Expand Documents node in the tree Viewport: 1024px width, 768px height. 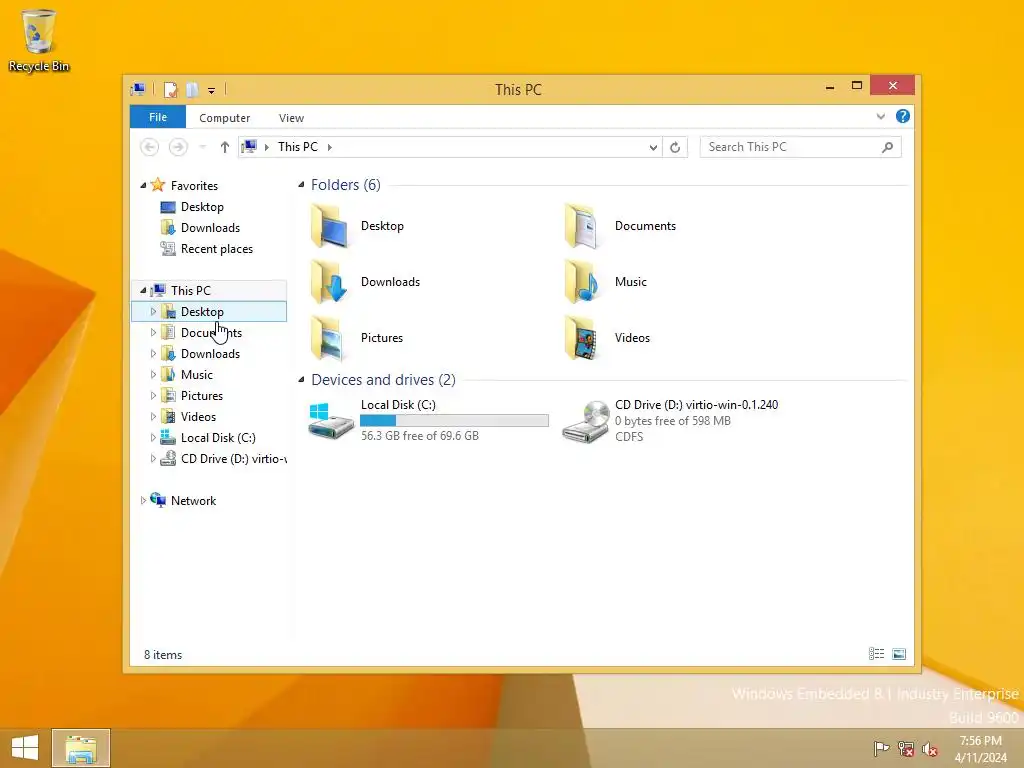(153, 332)
